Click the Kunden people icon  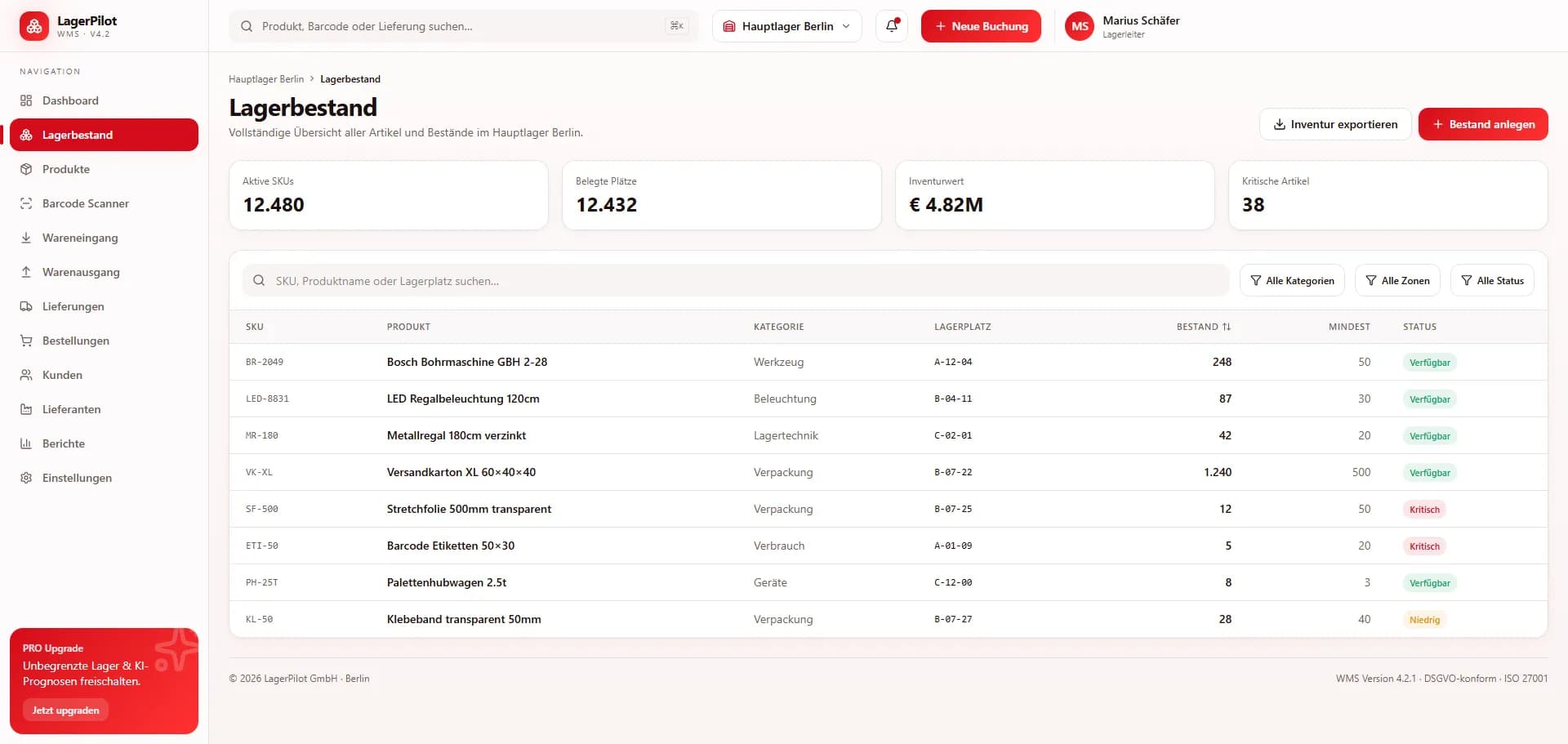(x=26, y=375)
